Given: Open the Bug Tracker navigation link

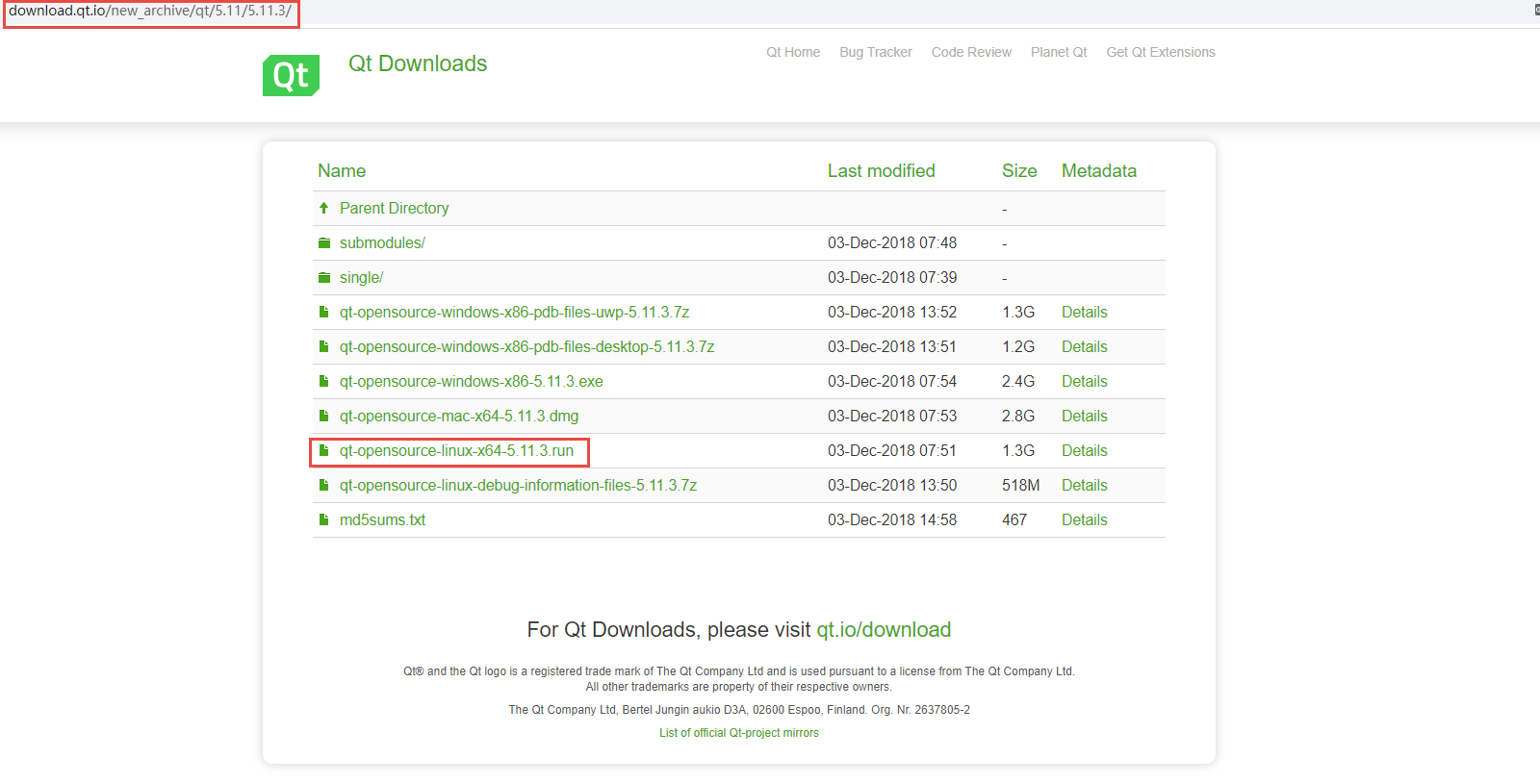Looking at the screenshot, I should click(876, 52).
